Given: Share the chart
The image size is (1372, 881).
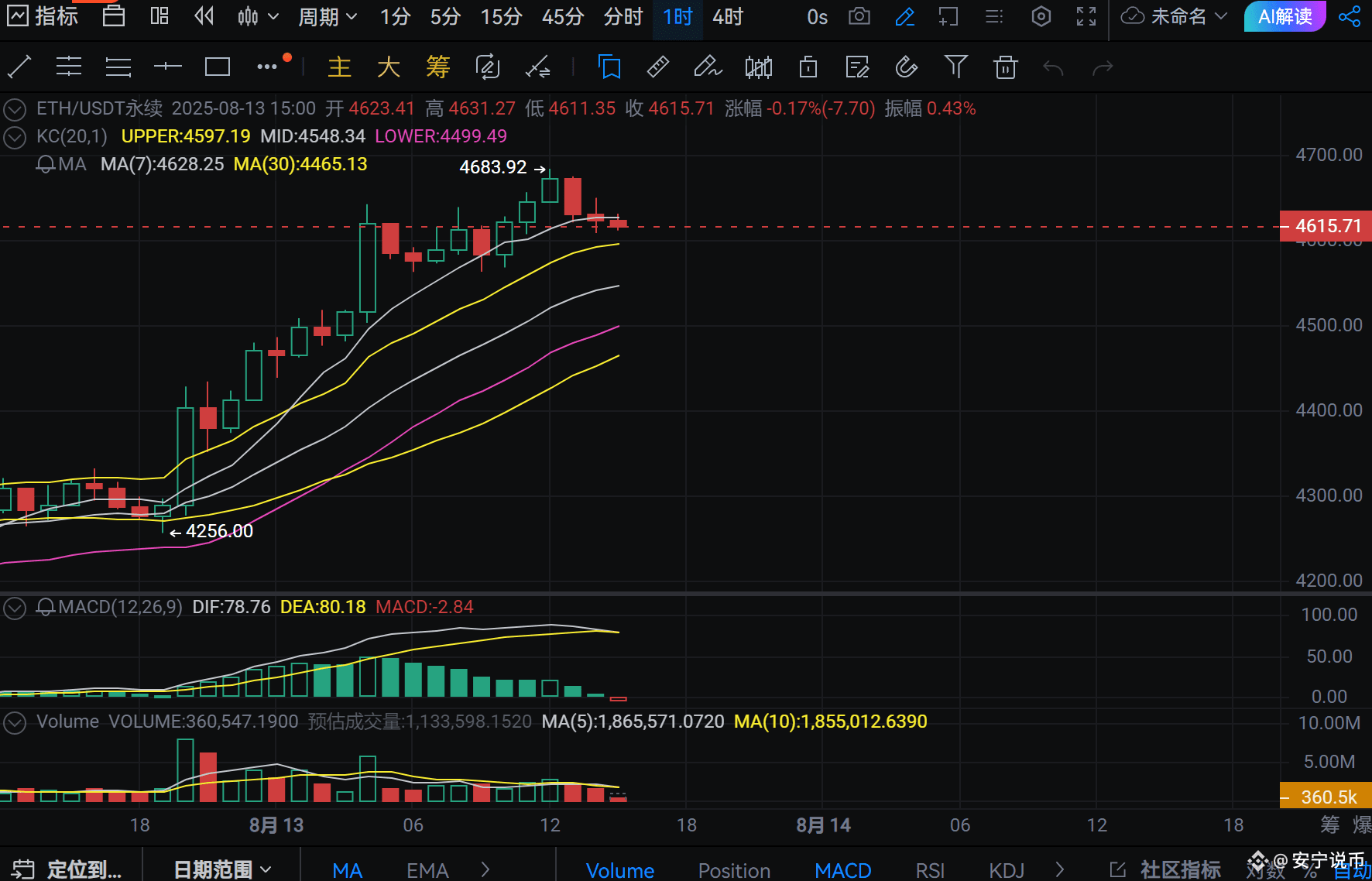Looking at the screenshot, I should click(1350, 16).
